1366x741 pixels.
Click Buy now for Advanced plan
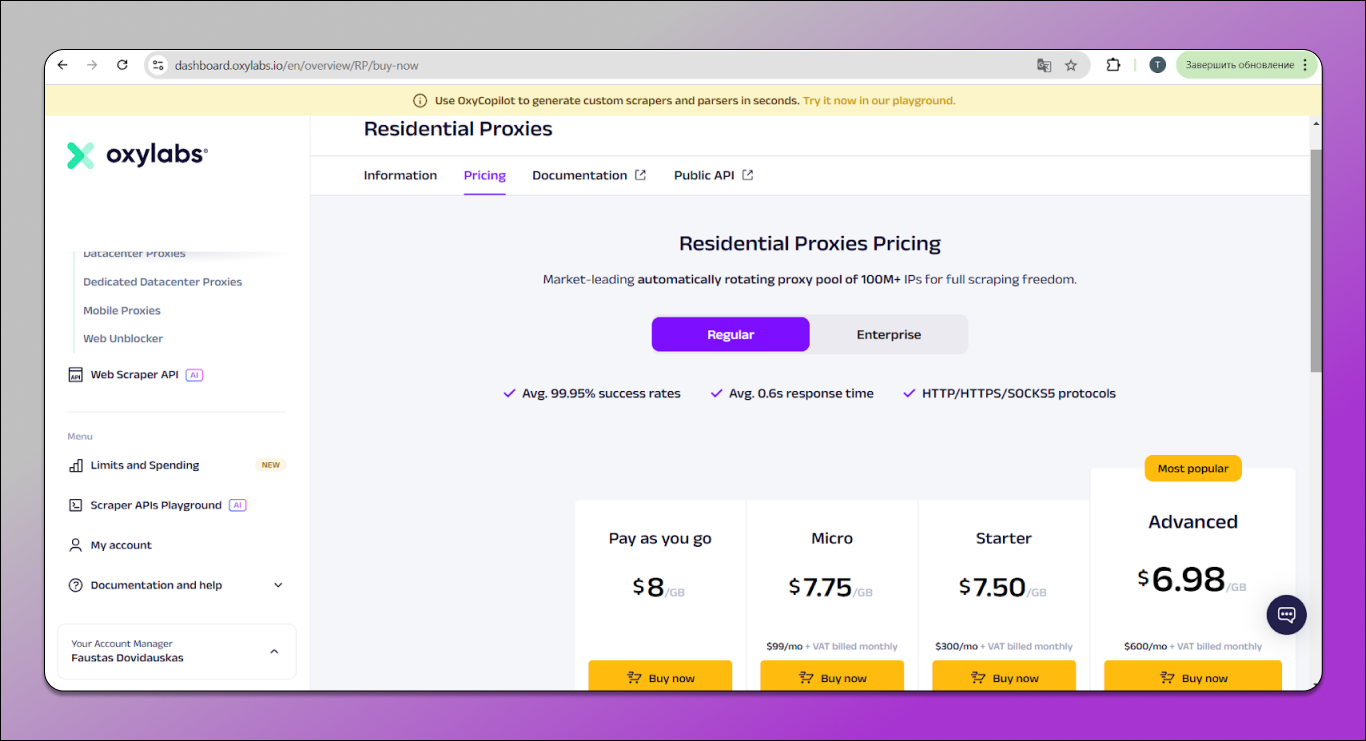click(x=1193, y=676)
